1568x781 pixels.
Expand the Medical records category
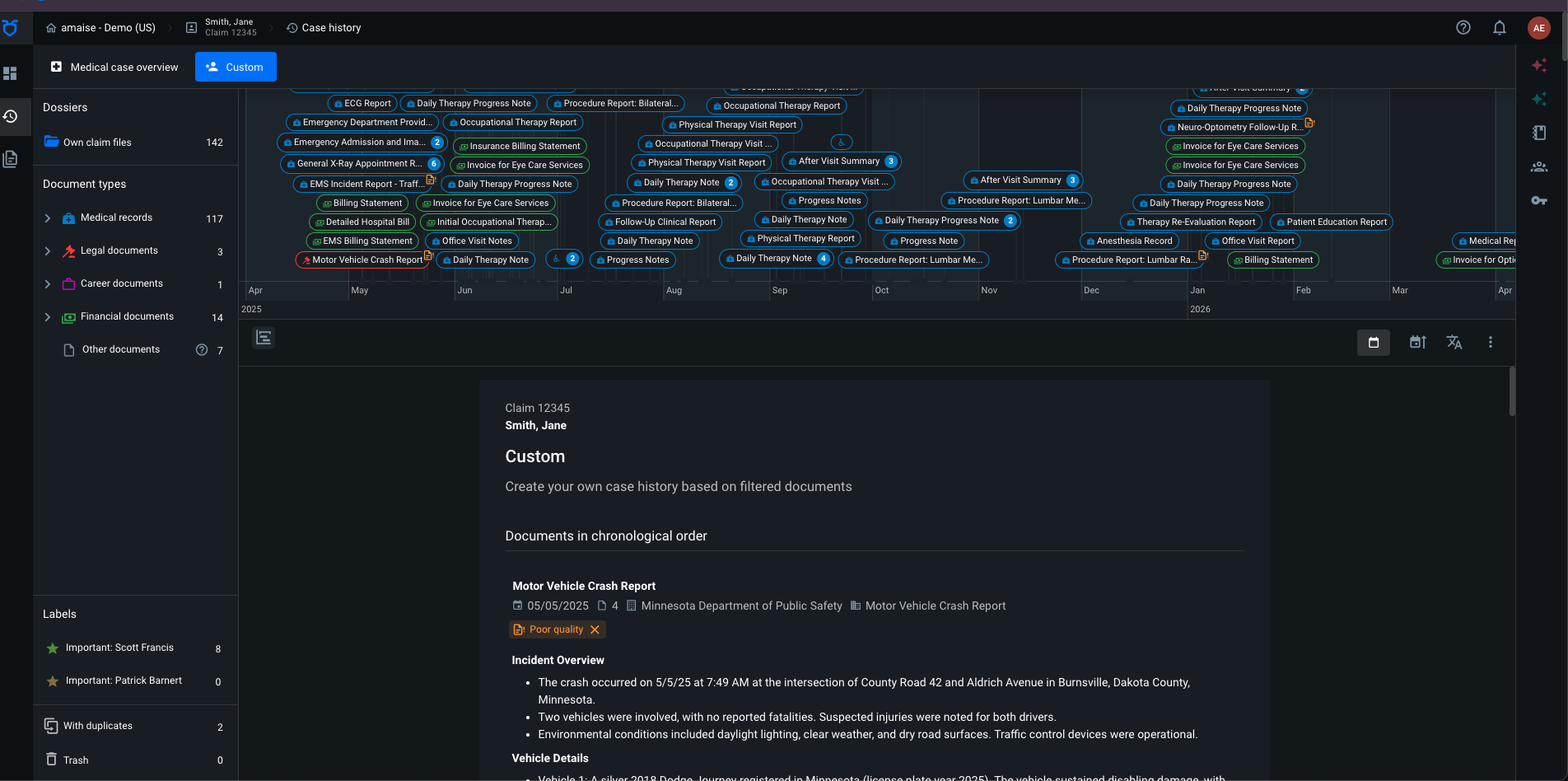[48, 218]
